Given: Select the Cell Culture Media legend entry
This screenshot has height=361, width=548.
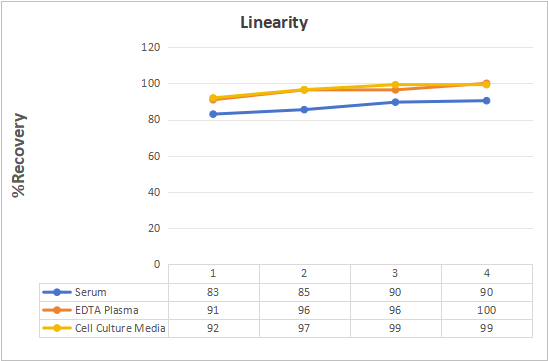Looking at the screenshot, I should point(104,328).
